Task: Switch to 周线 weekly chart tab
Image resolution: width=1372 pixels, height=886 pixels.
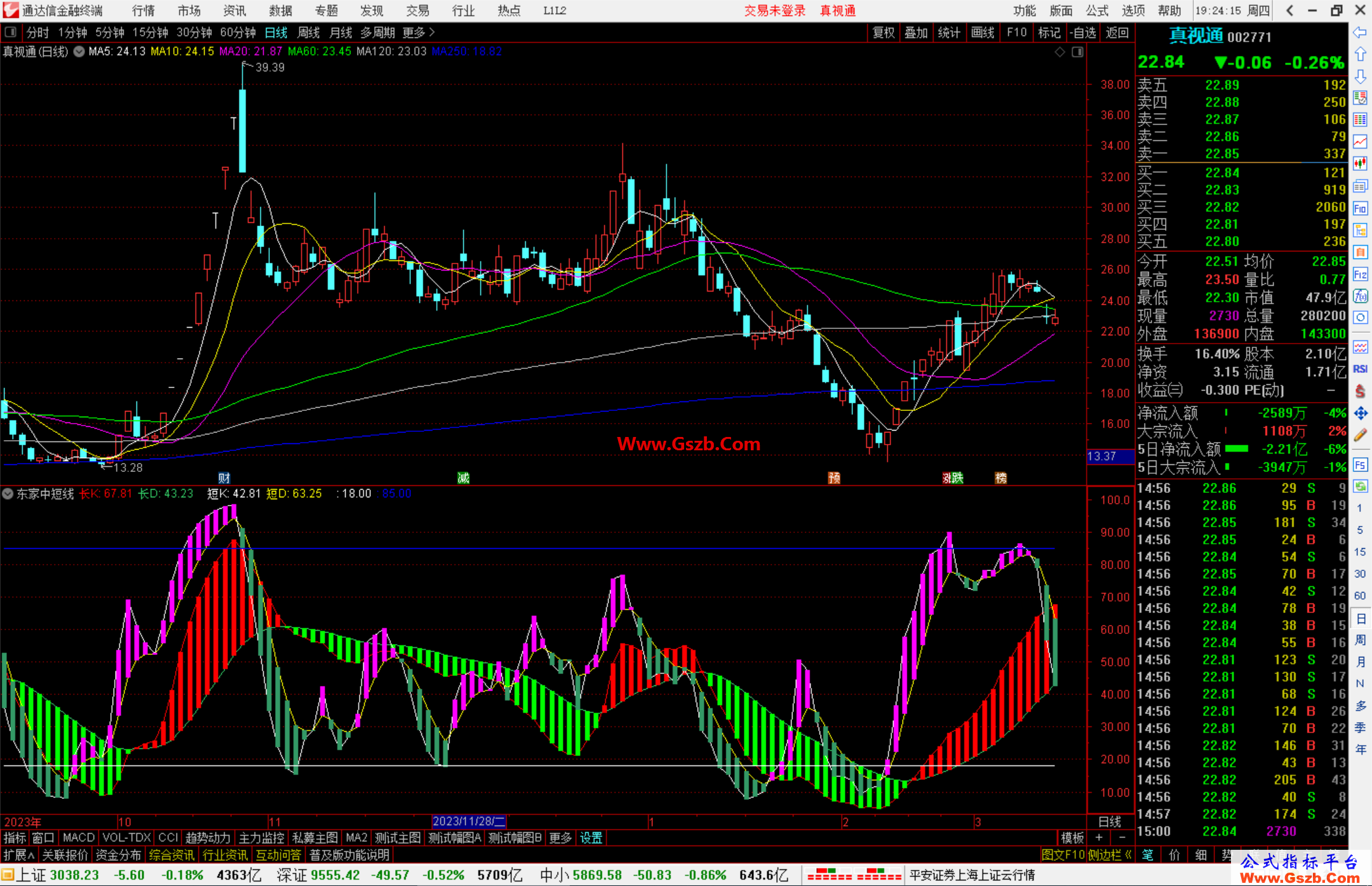Action: 309,32
